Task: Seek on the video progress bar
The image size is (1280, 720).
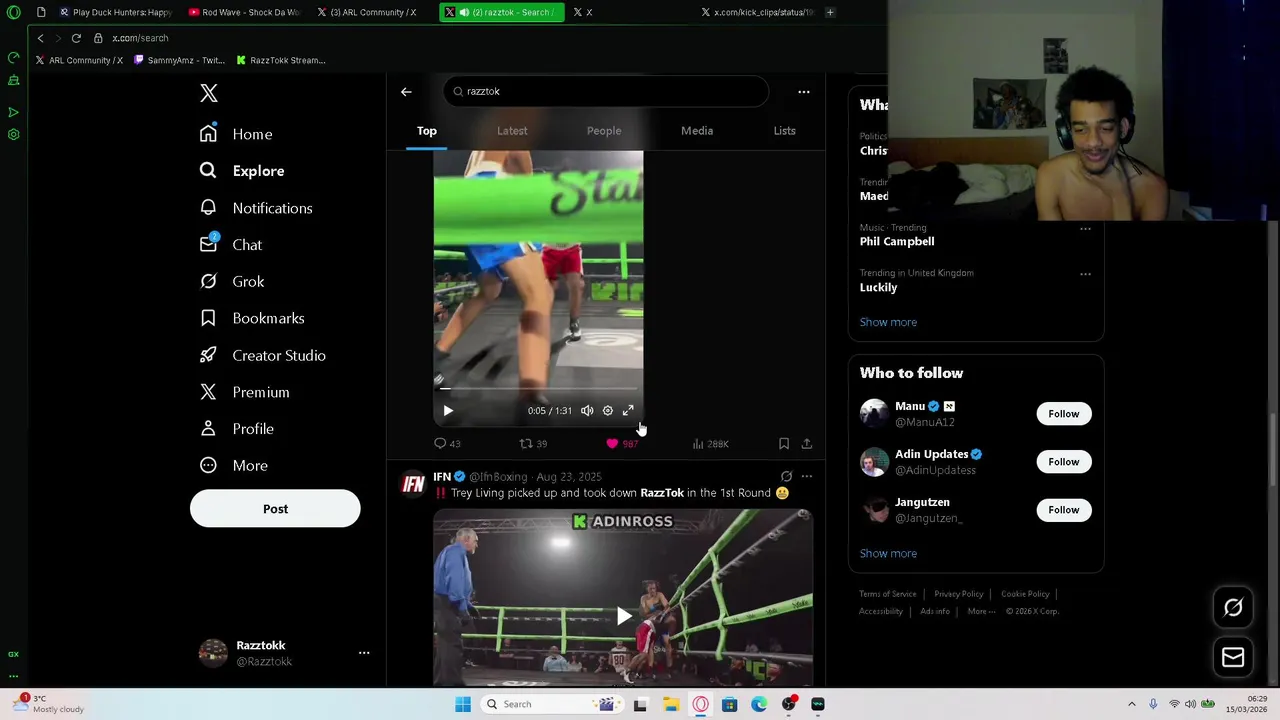Action: (538, 388)
